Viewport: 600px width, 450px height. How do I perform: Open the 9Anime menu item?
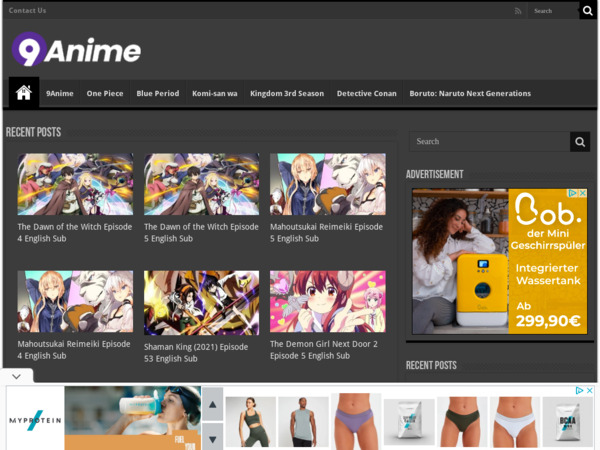(60, 93)
